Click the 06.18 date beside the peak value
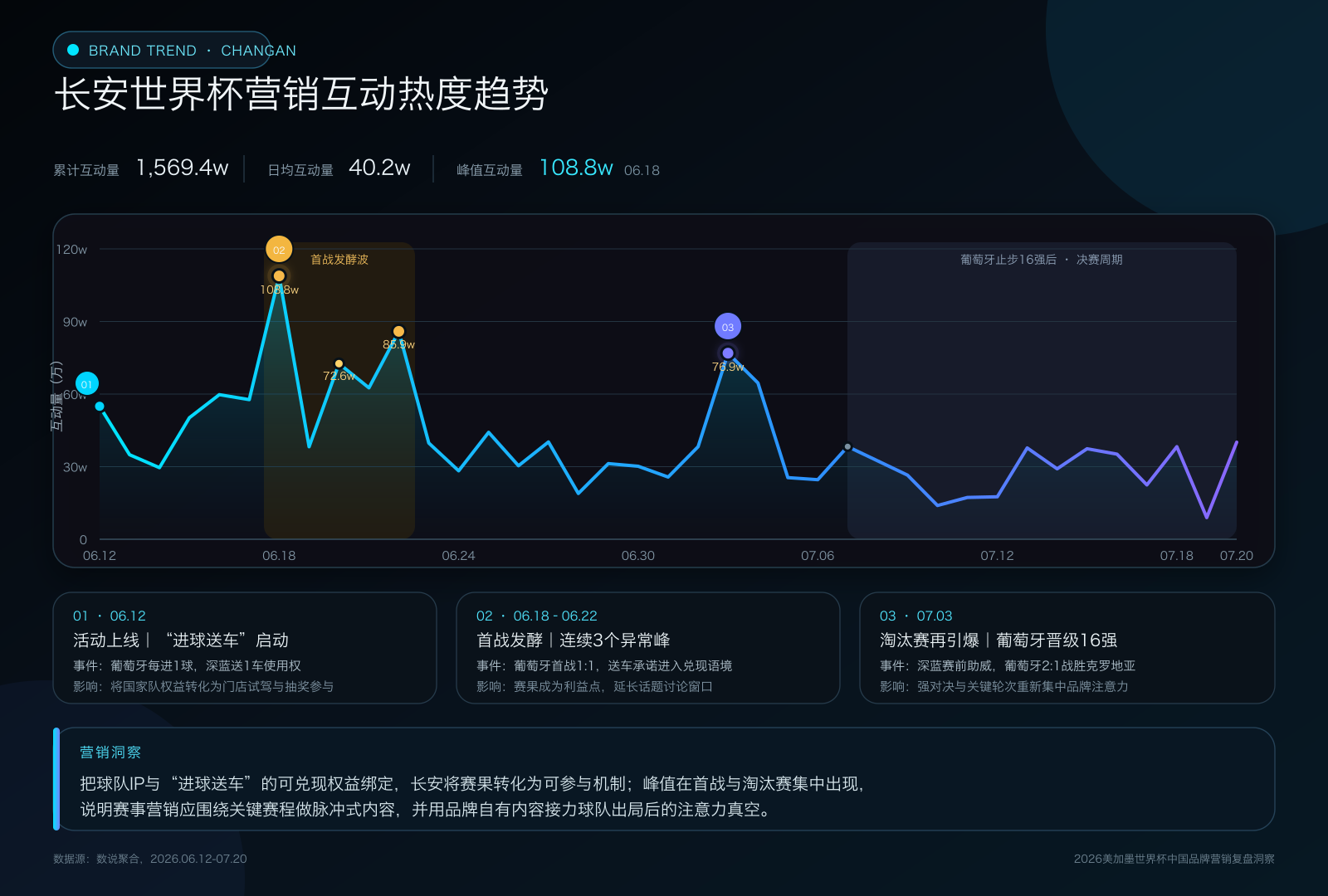This screenshot has width=1328, height=896. [x=642, y=170]
